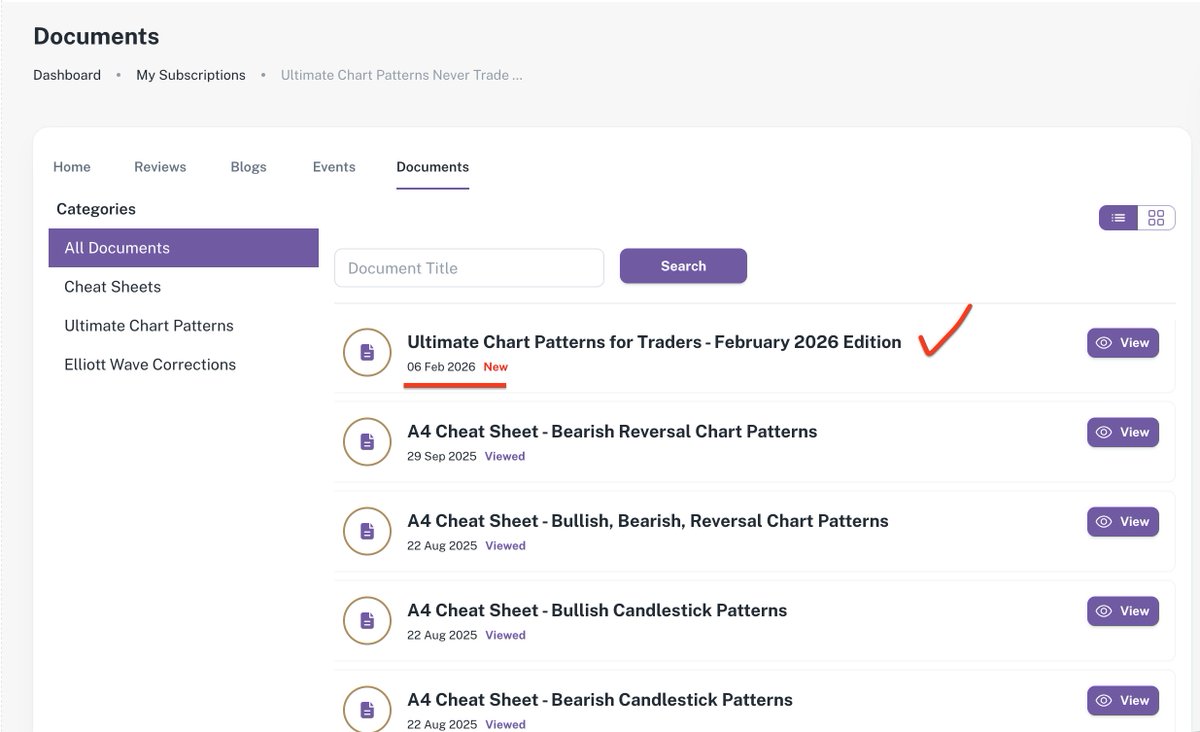This screenshot has width=1200, height=732.
Task: Click Ultimate Chart Patterns Never Trade breadcrumb
Action: point(402,75)
